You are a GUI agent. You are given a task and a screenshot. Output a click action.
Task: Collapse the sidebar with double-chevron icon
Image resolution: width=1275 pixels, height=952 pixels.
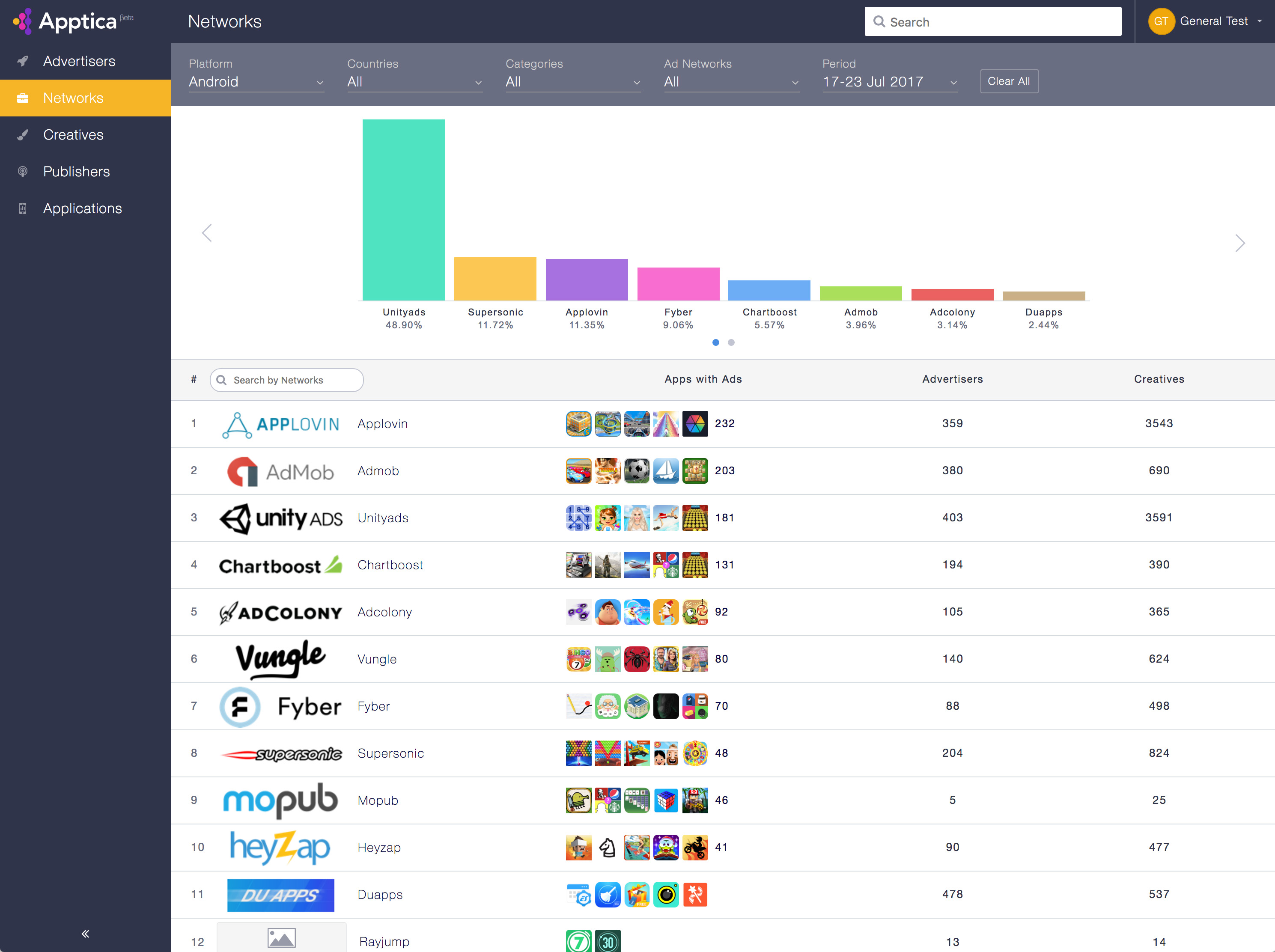pyautogui.click(x=85, y=934)
